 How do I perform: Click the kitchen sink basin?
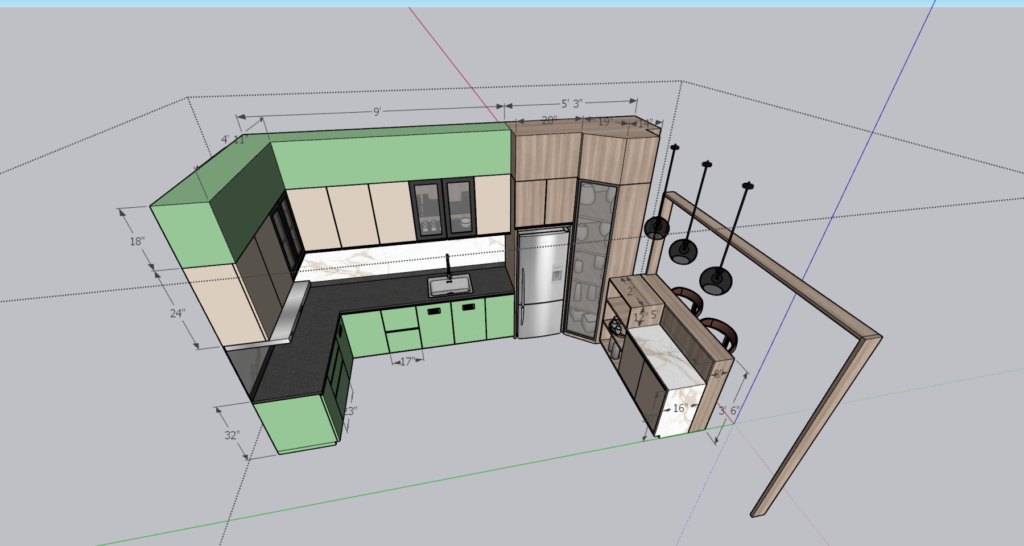(x=449, y=287)
